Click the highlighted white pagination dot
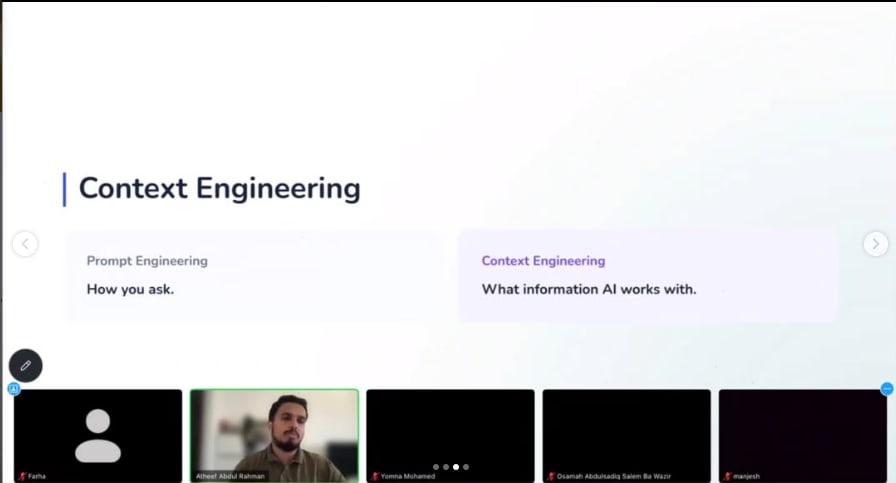Screen dimensions: 896x483 (x=456, y=467)
